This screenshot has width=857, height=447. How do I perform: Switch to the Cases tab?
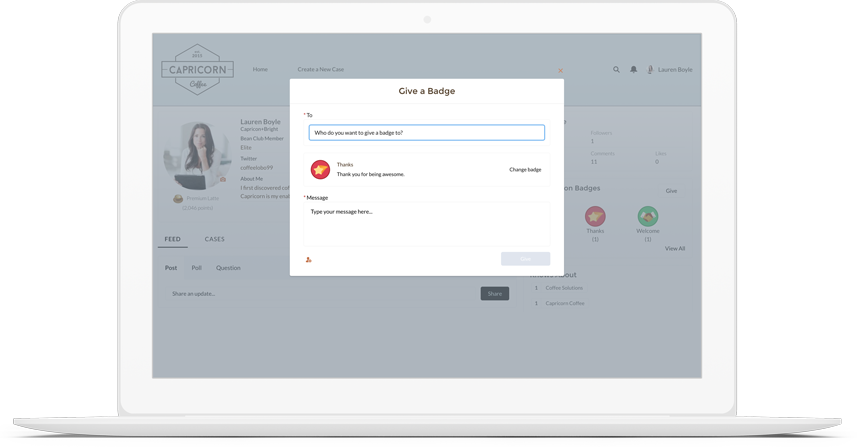tap(214, 239)
